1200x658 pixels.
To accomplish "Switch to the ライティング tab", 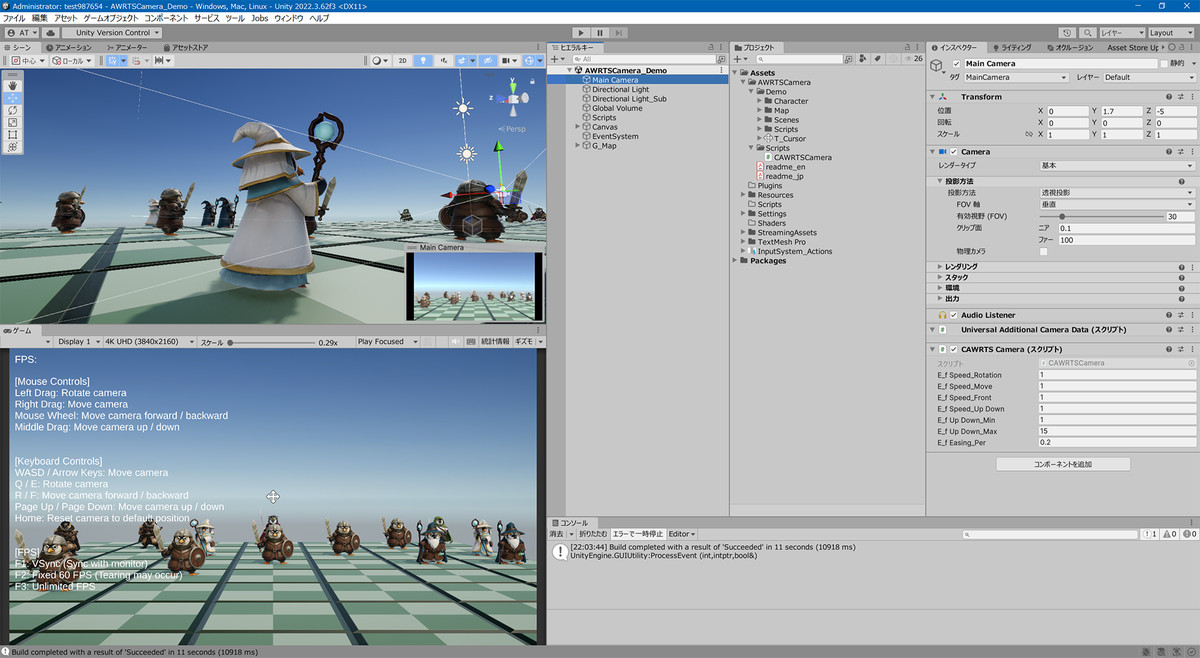I will (1017, 47).
